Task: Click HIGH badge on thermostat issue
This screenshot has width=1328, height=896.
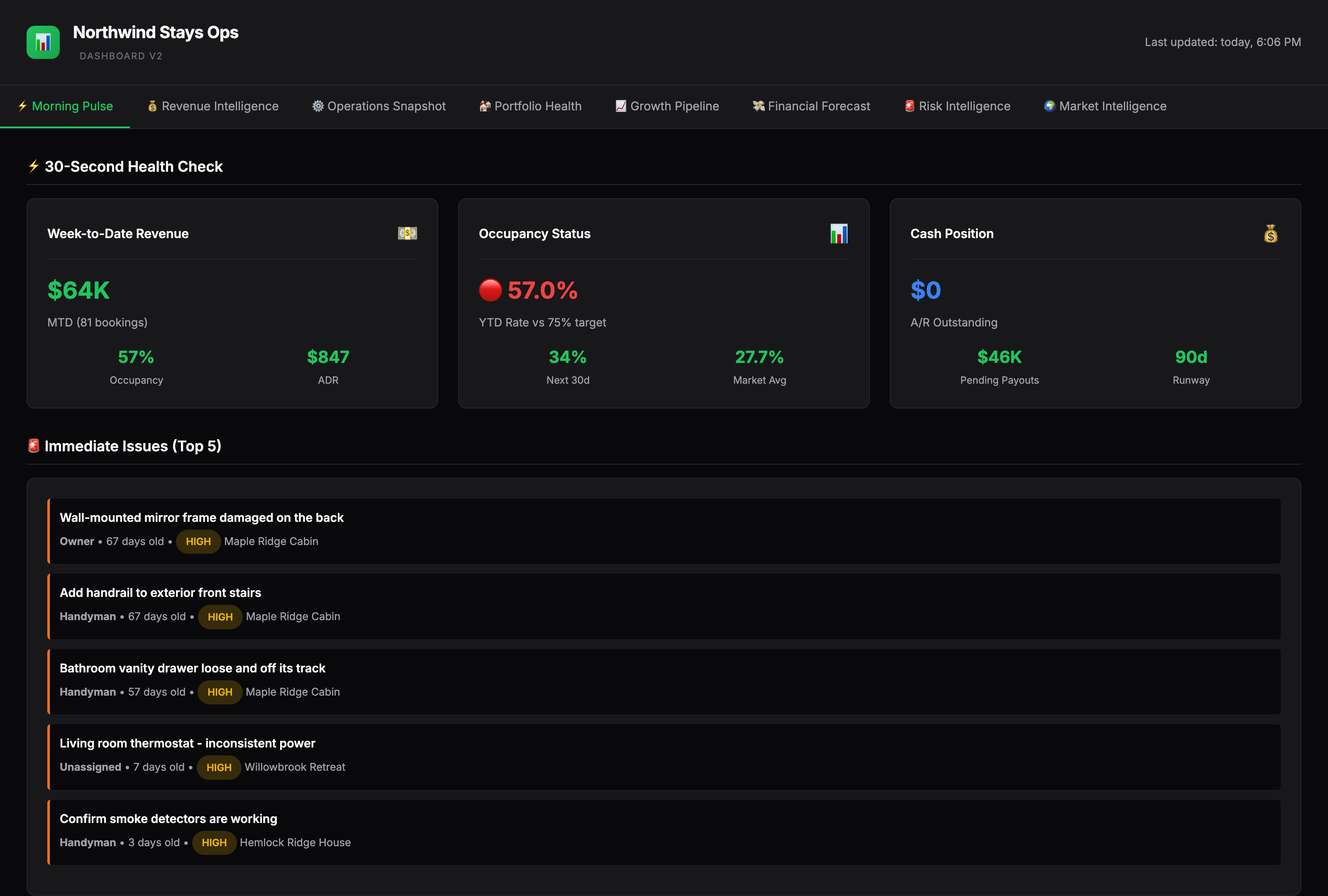Action: [219, 767]
